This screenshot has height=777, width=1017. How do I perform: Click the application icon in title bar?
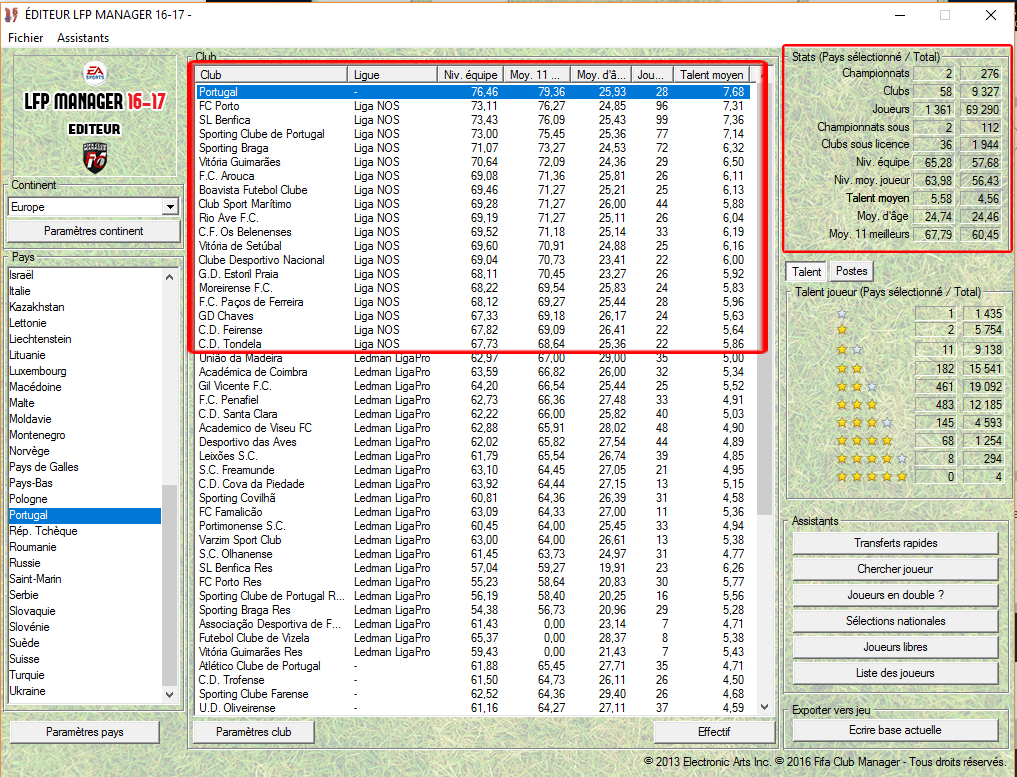pos(11,14)
